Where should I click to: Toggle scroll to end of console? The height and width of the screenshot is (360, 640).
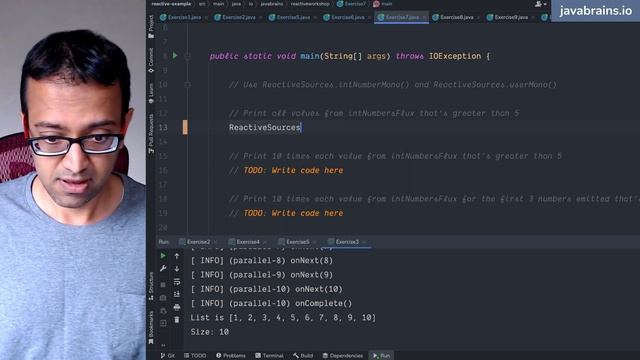click(x=177, y=294)
